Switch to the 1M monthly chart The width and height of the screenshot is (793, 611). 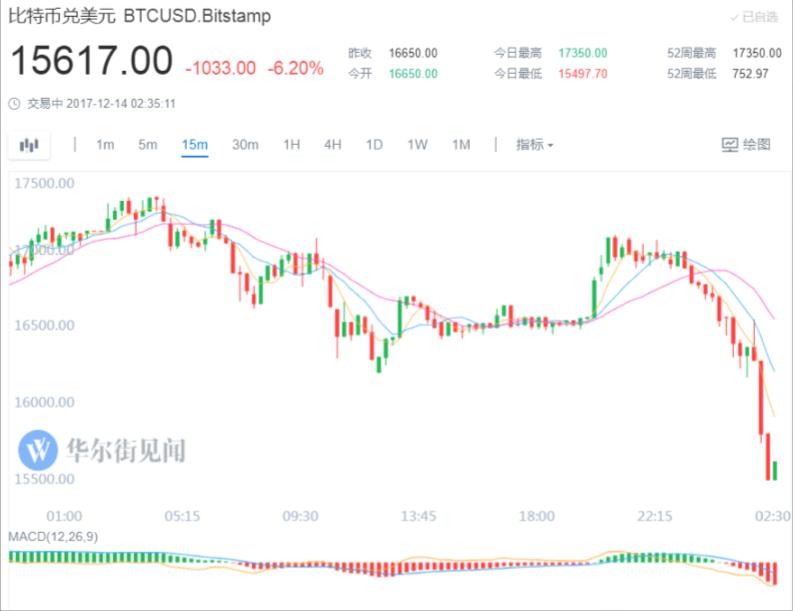pyautogui.click(x=461, y=145)
